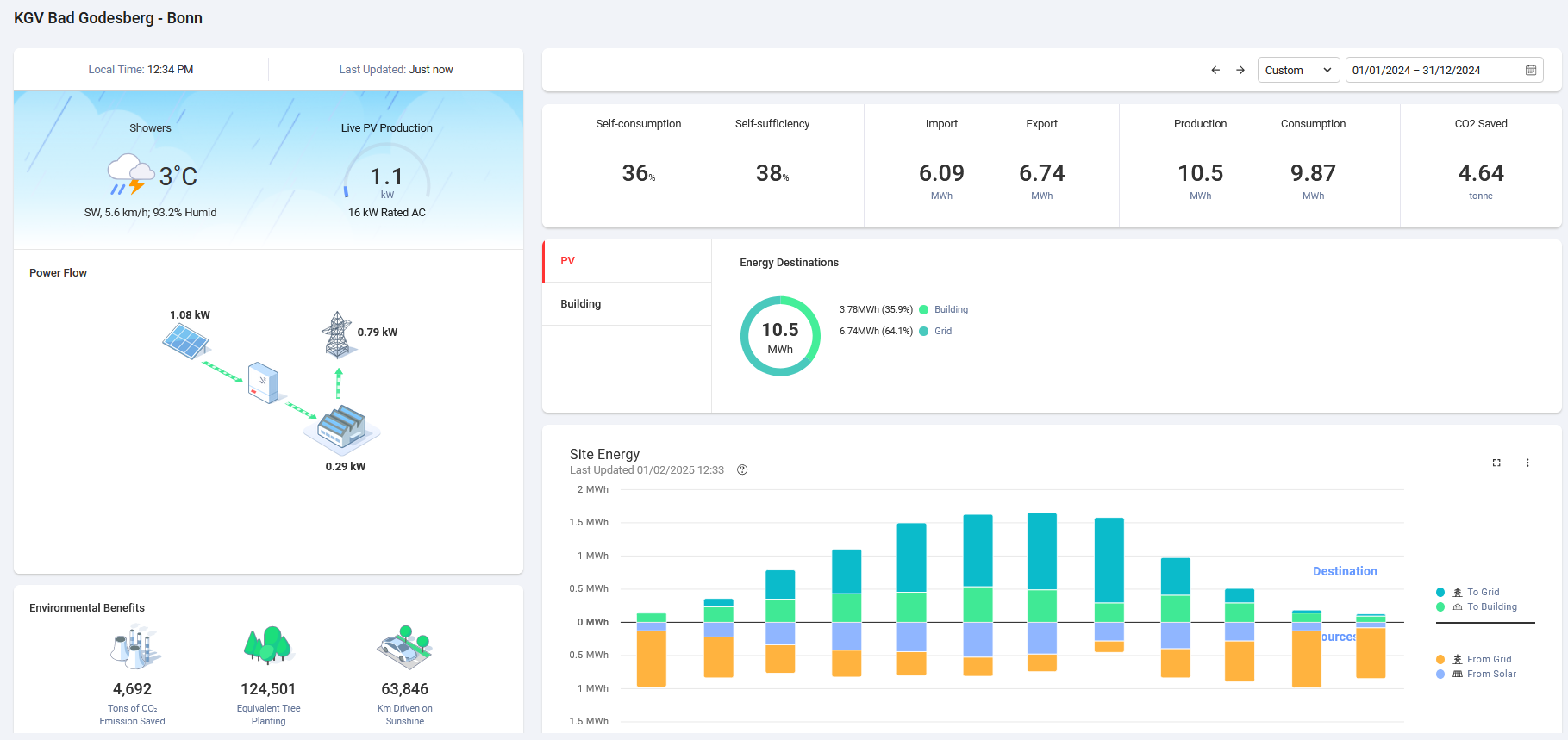The width and height of the screenshot is (1568, 740).
Task: Click the Local Time 12:34 PM text
Action: [x=141, y=70]
